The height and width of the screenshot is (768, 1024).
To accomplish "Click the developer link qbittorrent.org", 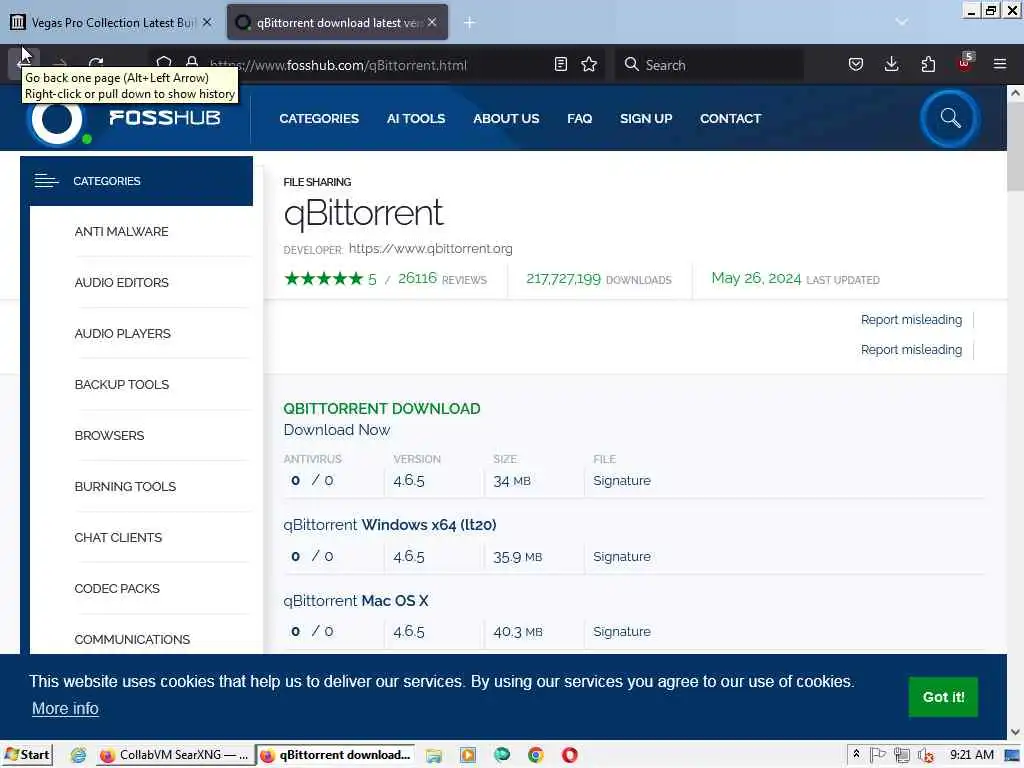I will click(430, 248).
